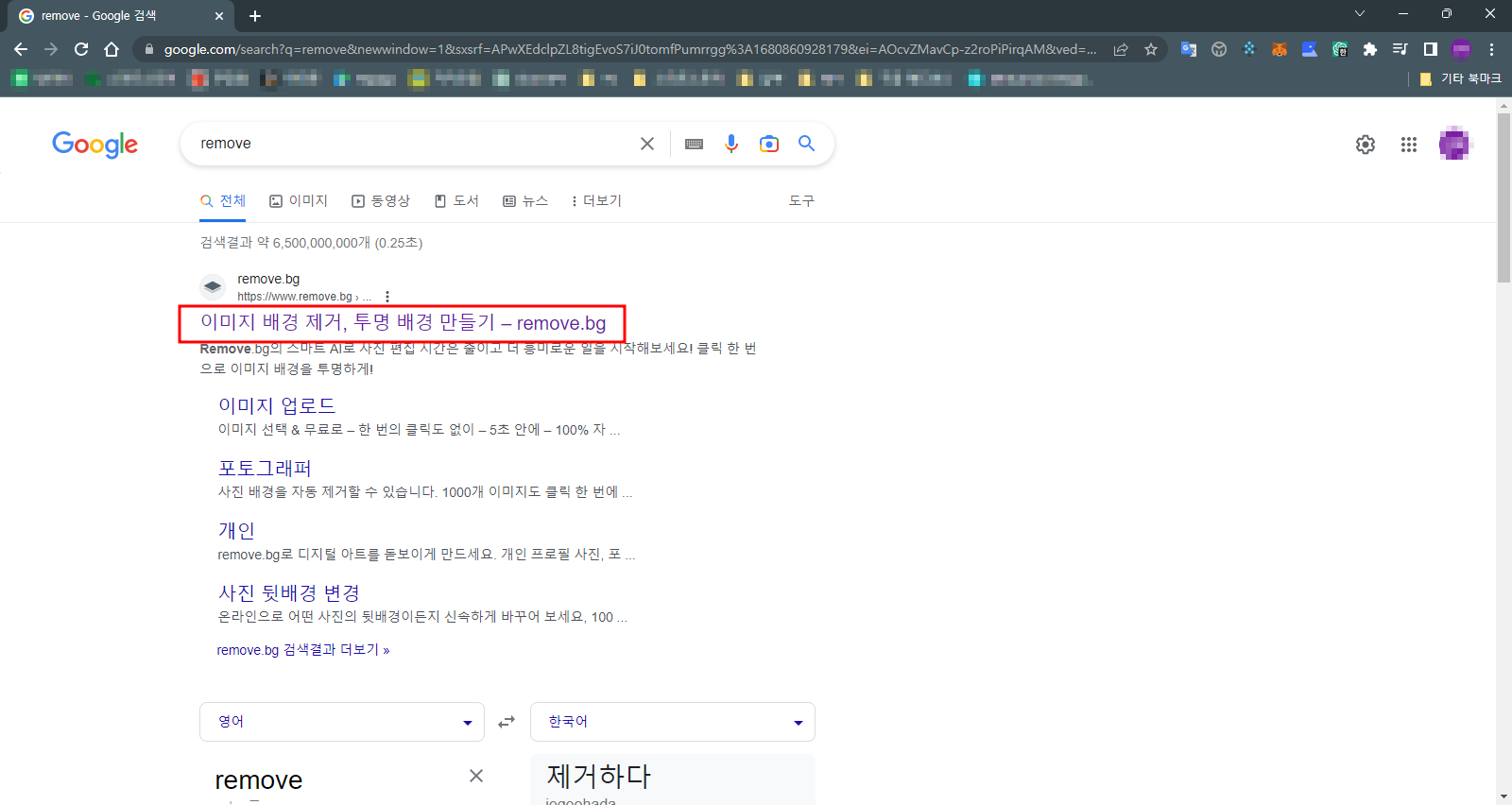Share this page from the address bar

pos(1121,49)
